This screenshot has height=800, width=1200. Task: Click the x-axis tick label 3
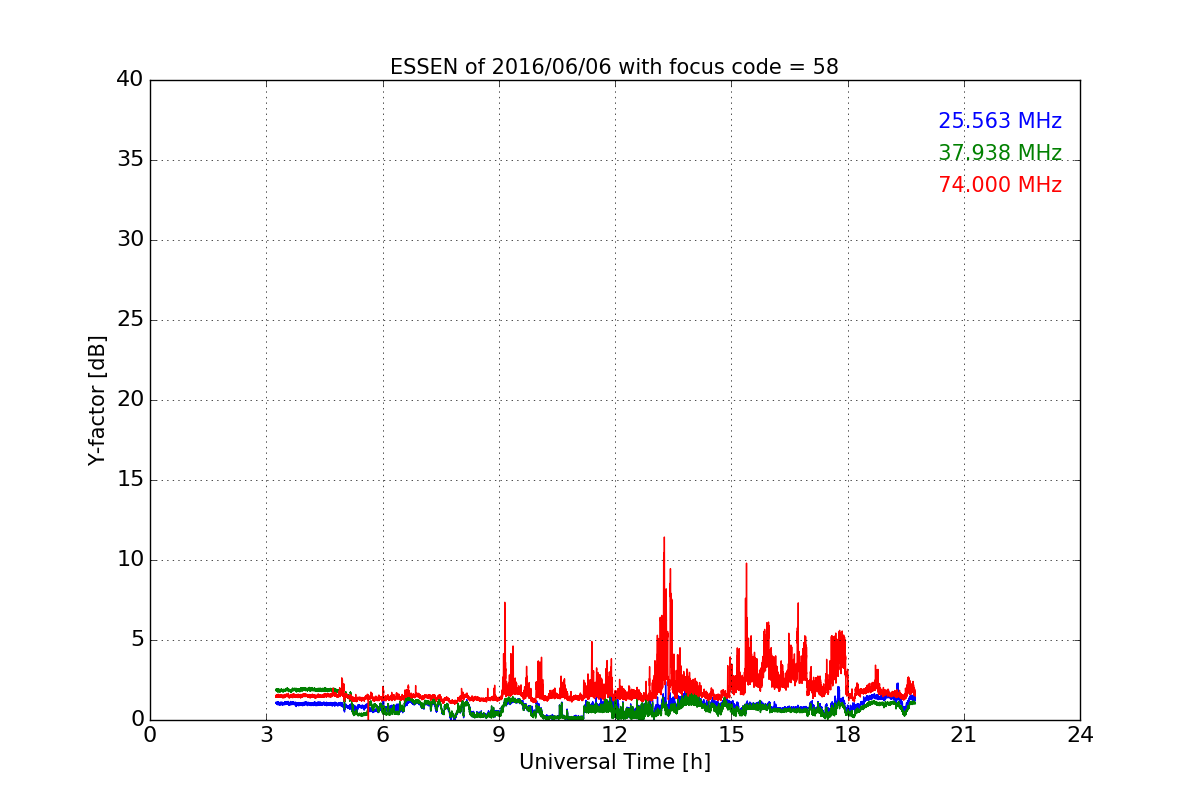[266, 735]
